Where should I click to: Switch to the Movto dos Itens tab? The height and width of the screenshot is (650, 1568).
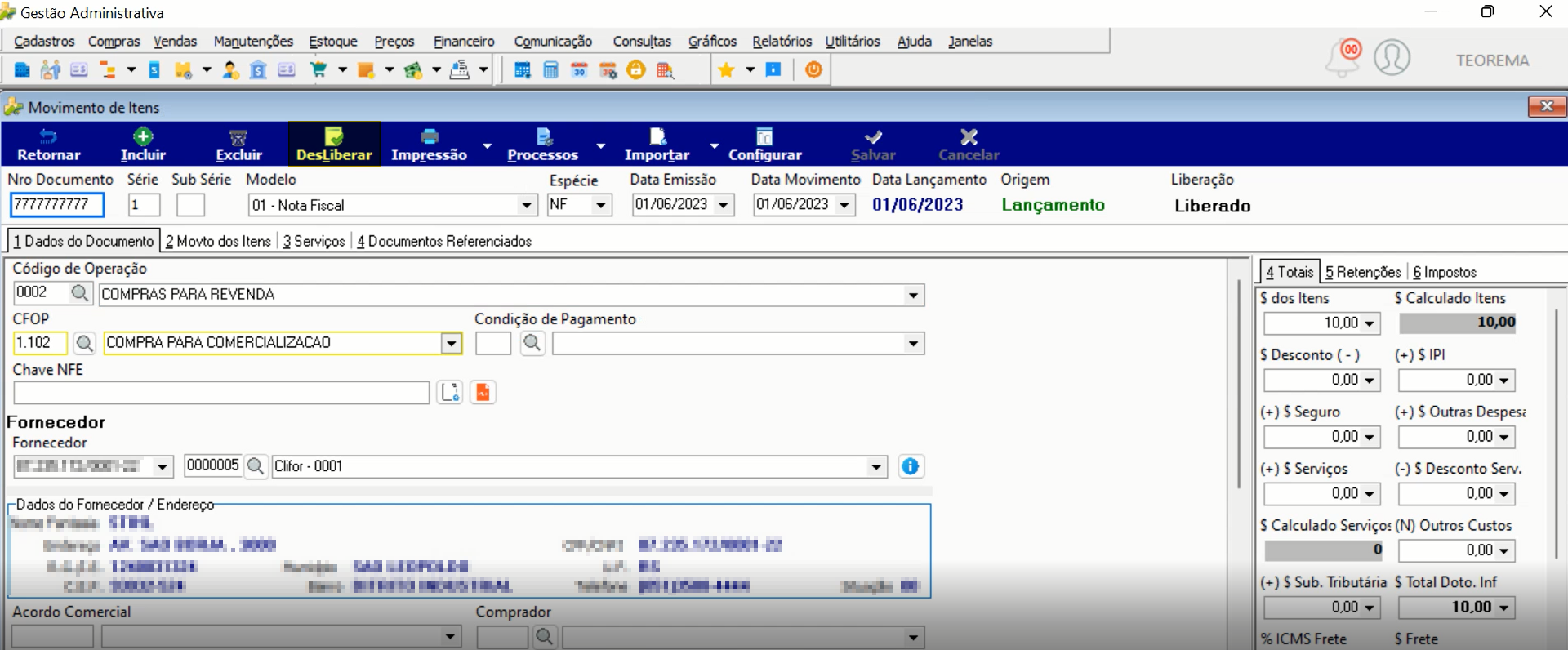(x=218, y=241)
